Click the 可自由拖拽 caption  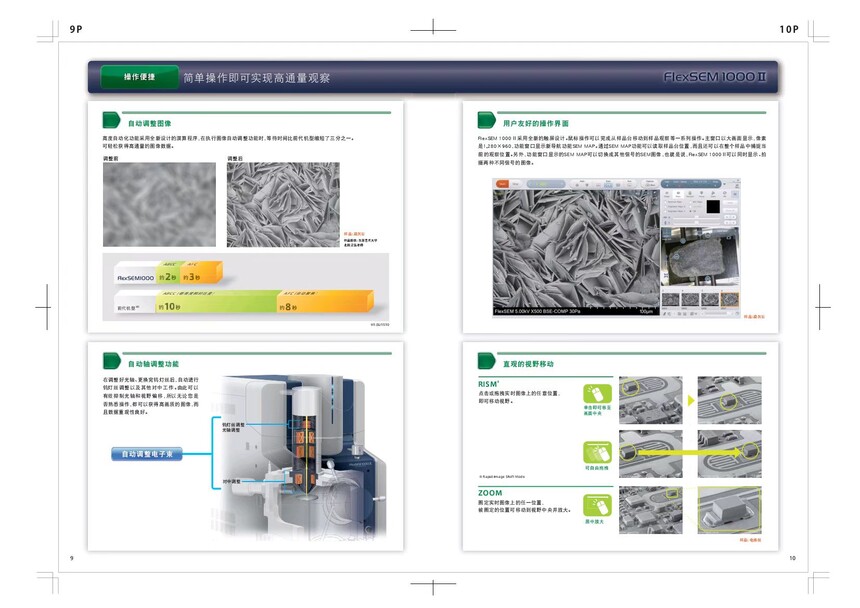pyautogui.click(x=597, y=468)
